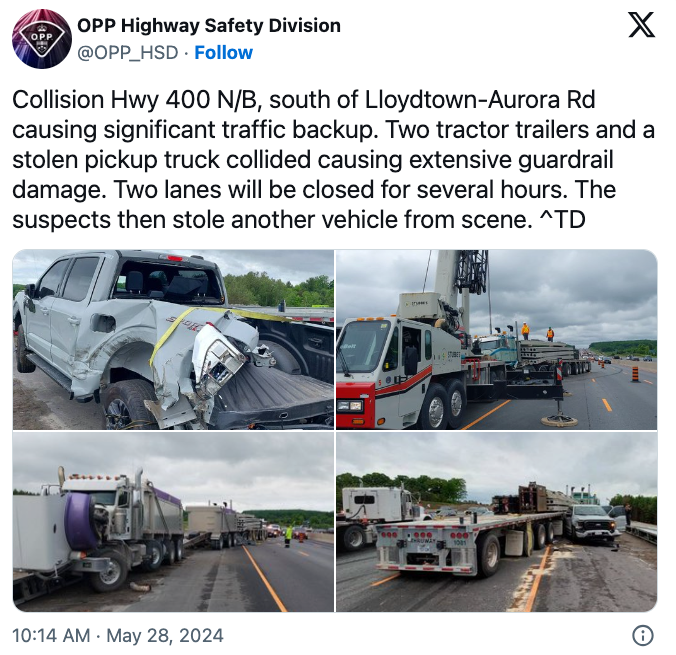
Task: View the flatbed trailer and pickup photo
Action: [496, 522]
